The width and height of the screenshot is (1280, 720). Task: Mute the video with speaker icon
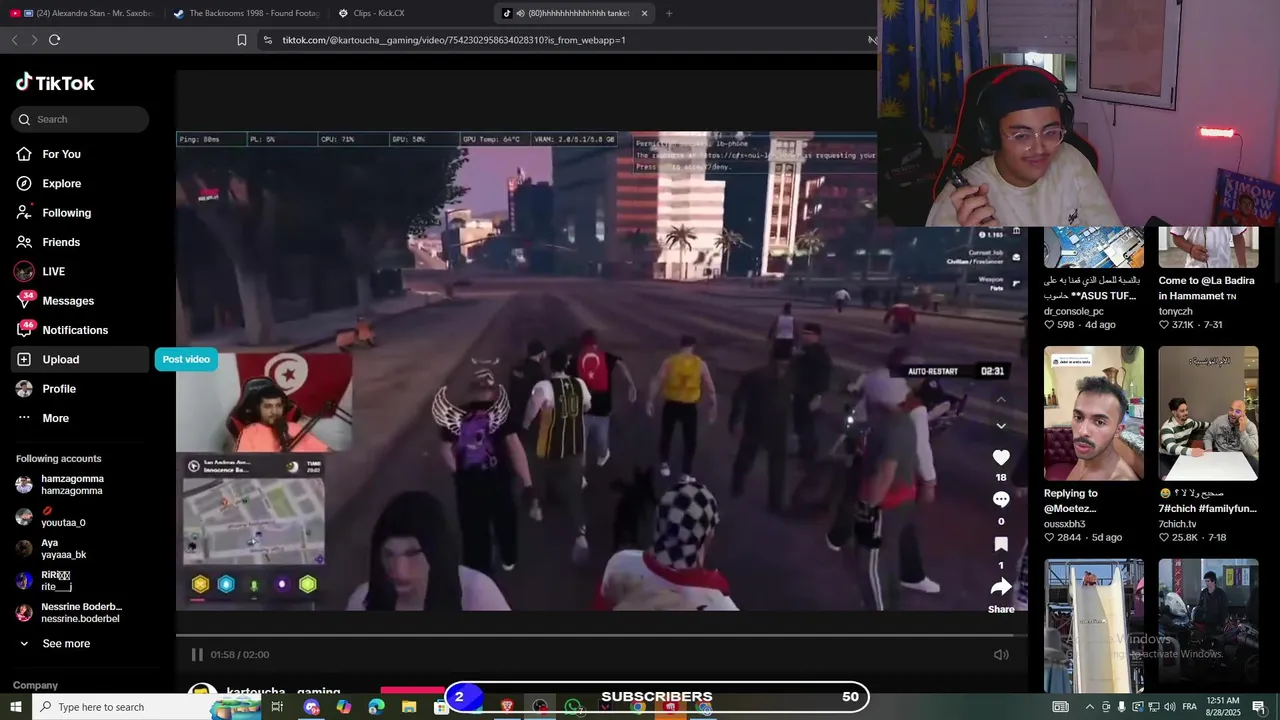(1001, 654)
